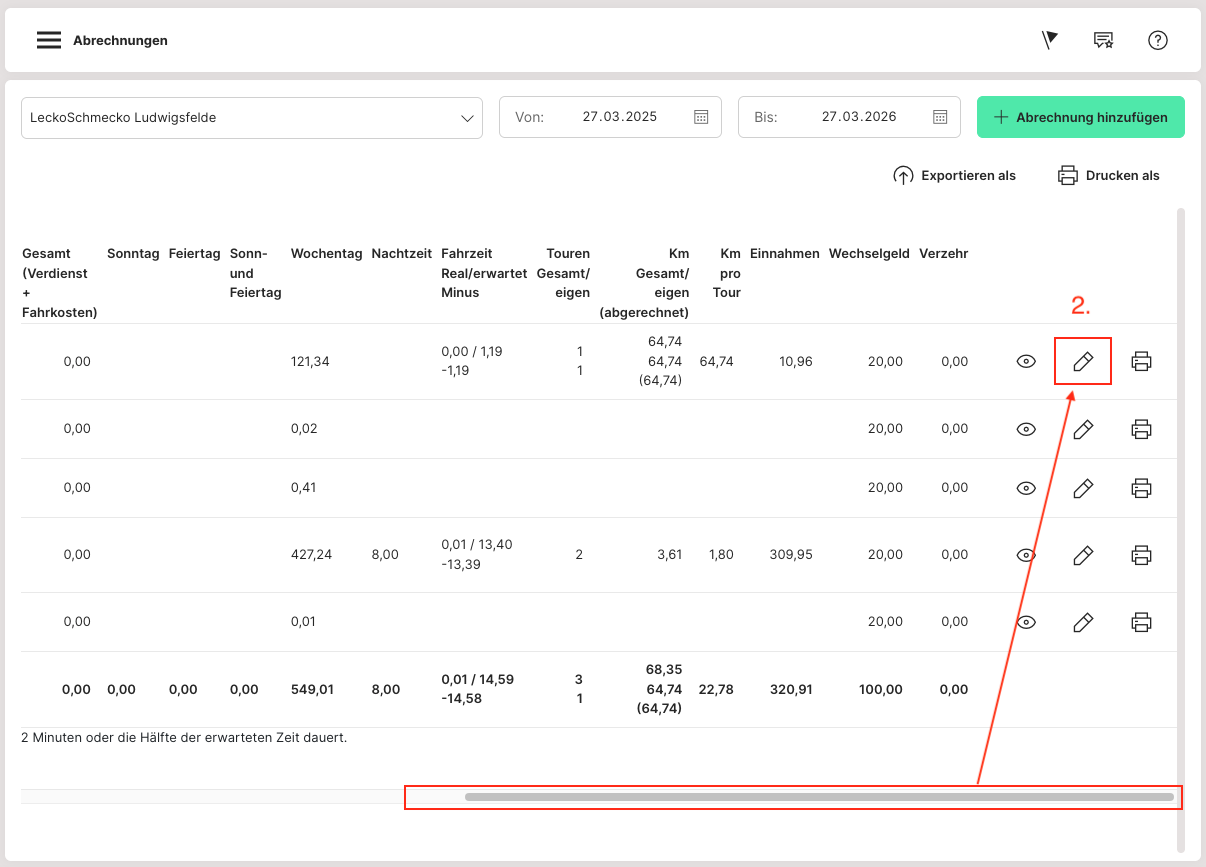This screenshot has height=867, width=1206.
Task: View the row with 0,02 Wochentag
Action: click(x=1025, y=429)
